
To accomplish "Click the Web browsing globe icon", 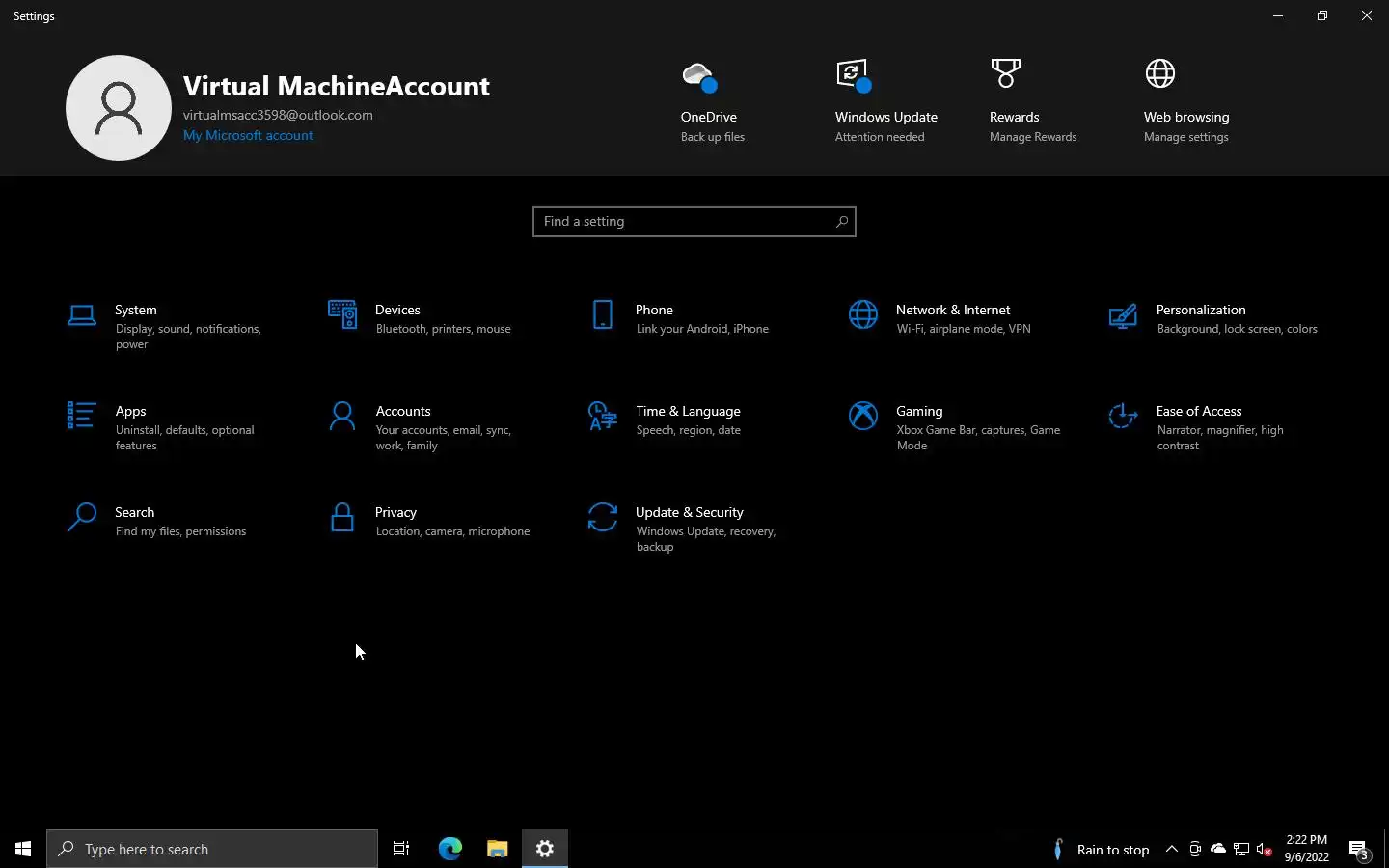I will click(x=1160, y=73).
